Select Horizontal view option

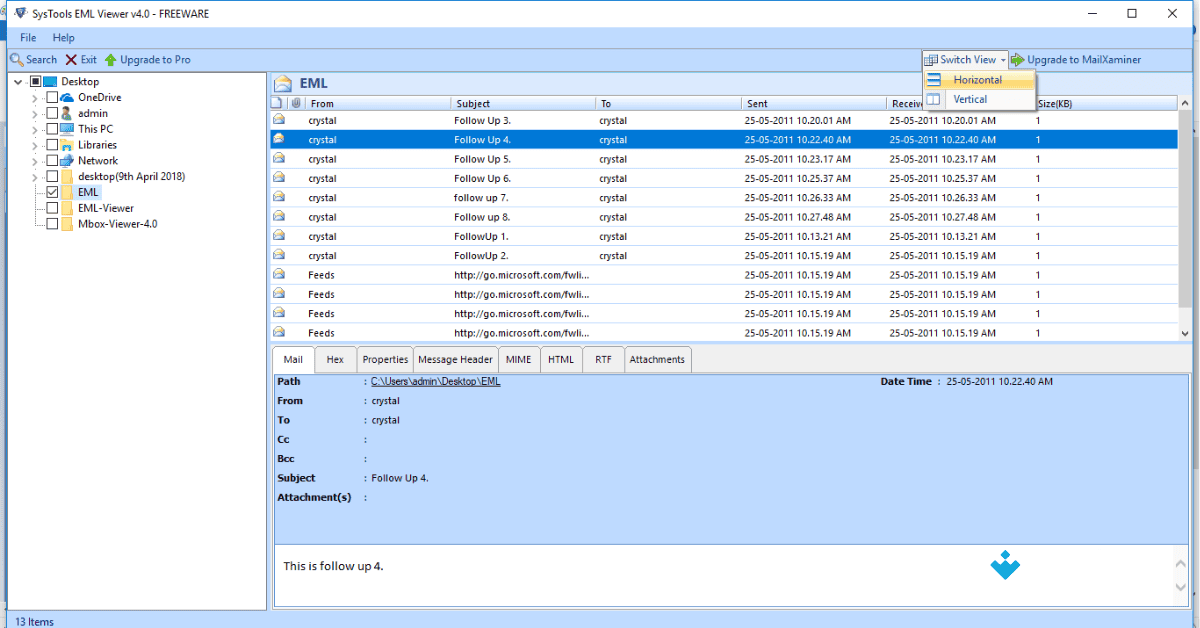point(975,79)
